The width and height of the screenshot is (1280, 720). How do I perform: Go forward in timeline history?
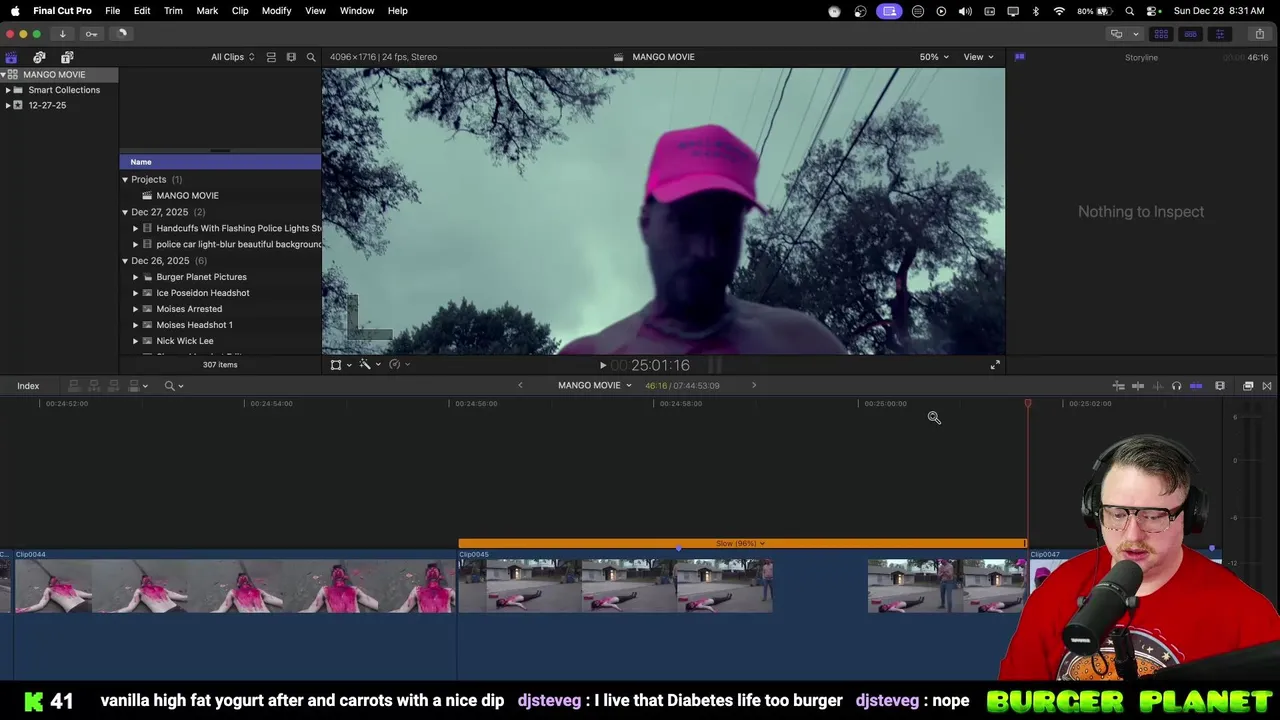pos(754,385)
